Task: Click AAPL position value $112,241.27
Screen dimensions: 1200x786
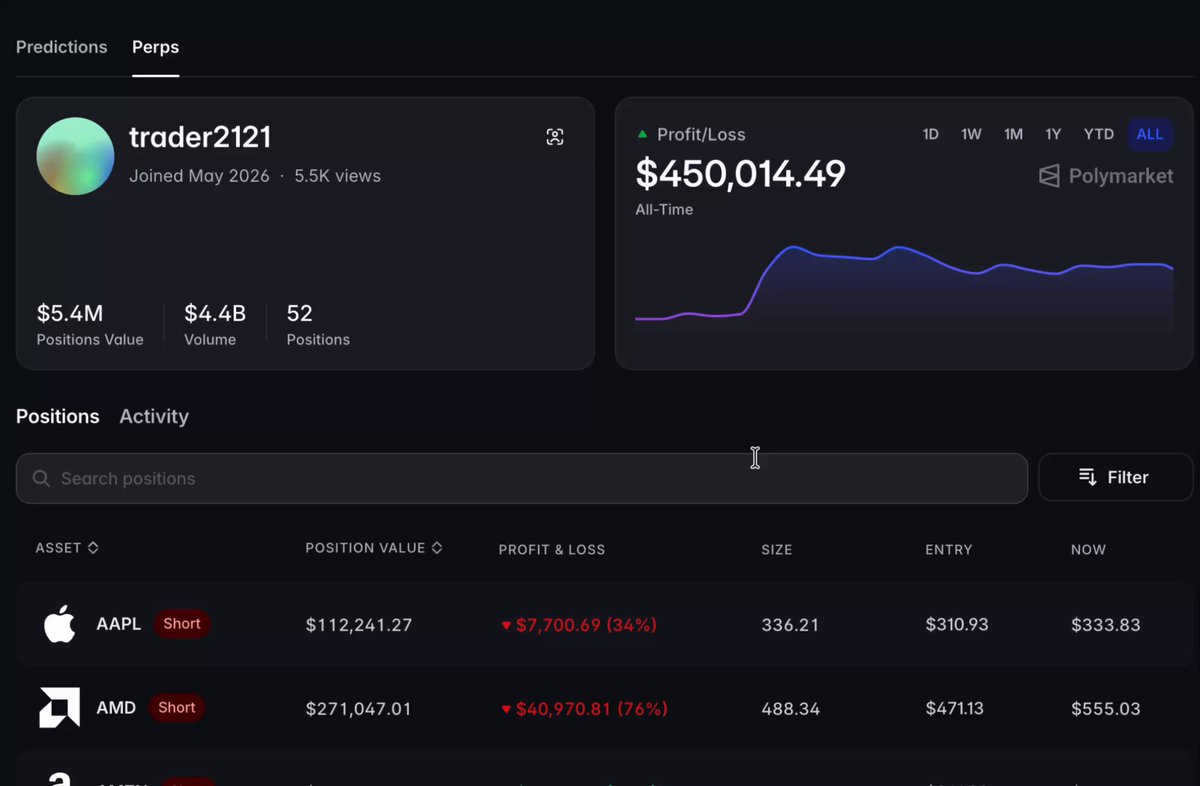Action: (359, 625)
